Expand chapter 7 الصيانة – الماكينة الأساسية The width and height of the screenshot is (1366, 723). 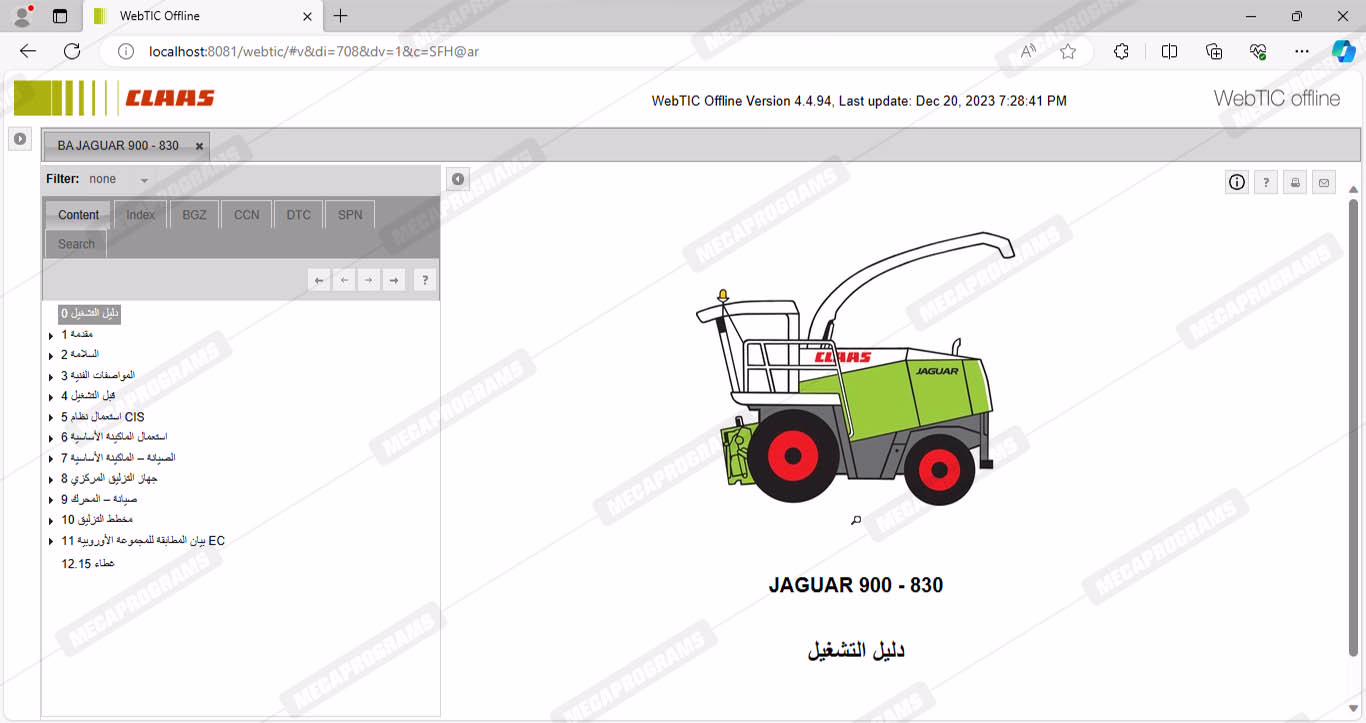point(51,458)
